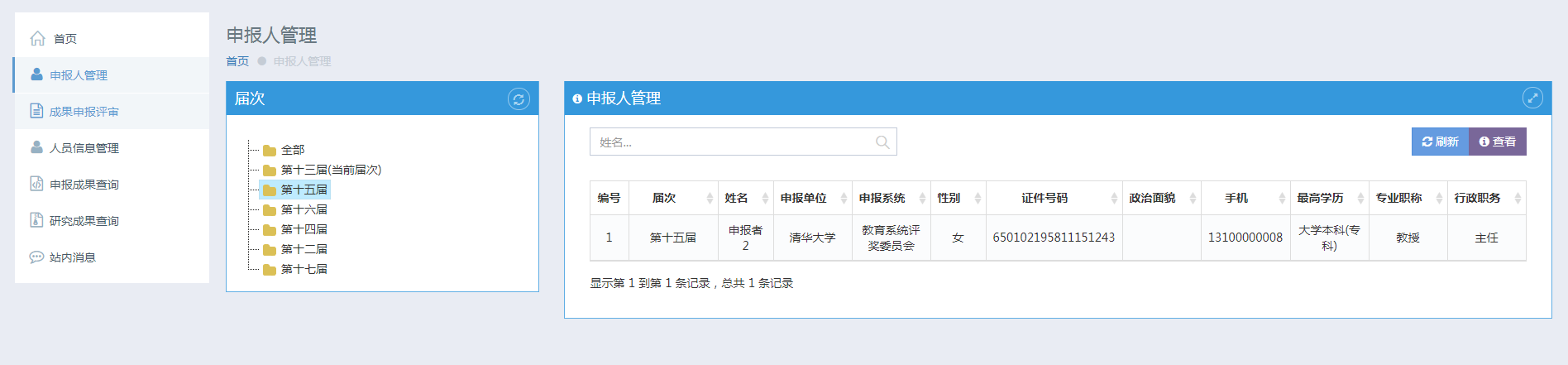Click the chat bubble icon beside 站内消息

click(36, 257)
